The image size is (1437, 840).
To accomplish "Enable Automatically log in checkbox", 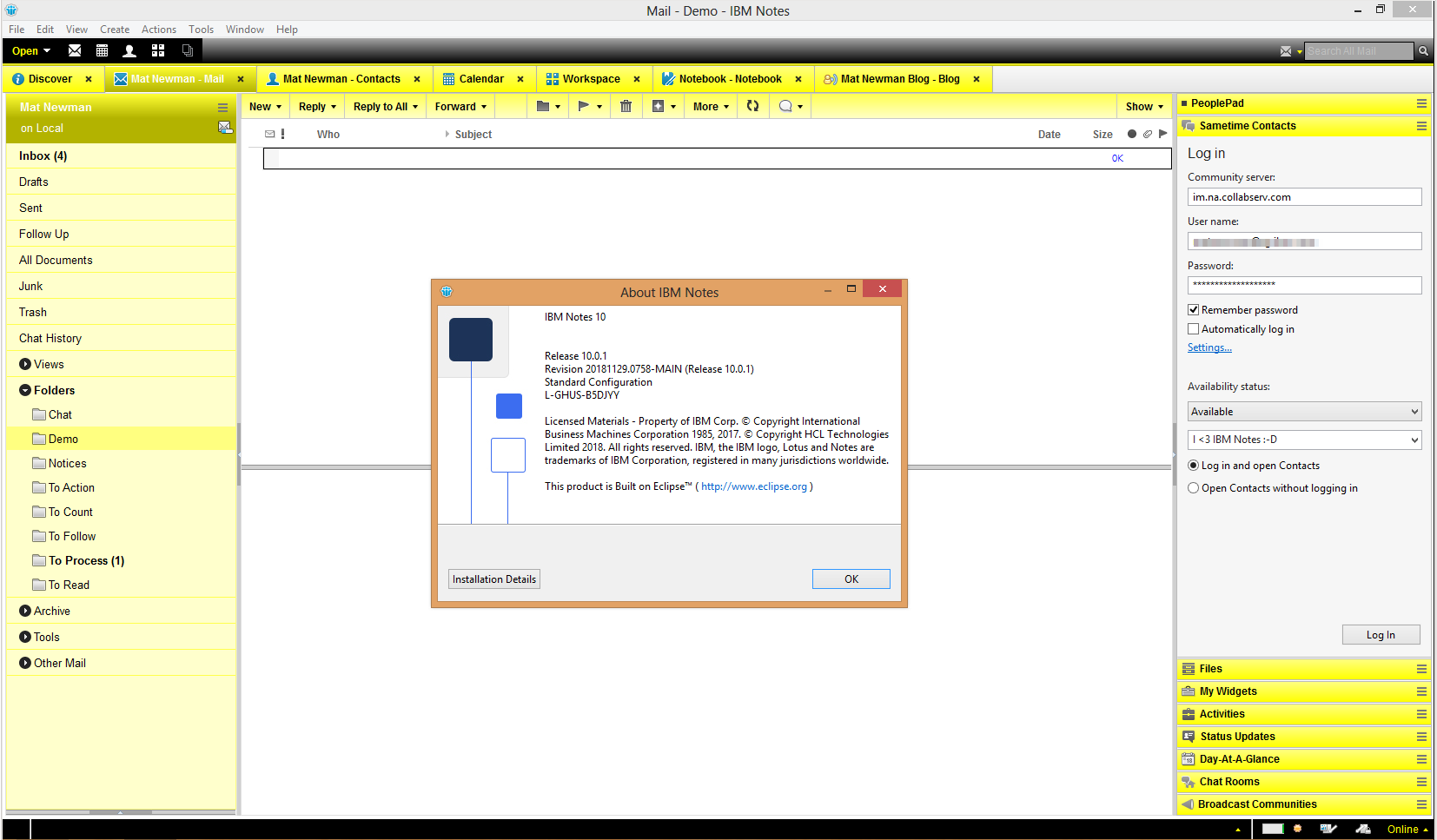I will tap(1193, 329).
